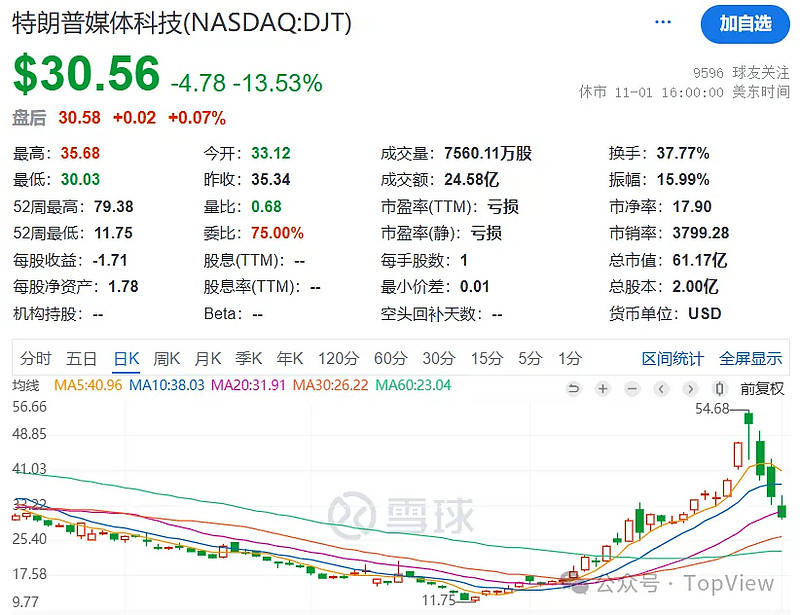800x615 pixels.
Task: Switch to the 15分 chart tab
Action: tap(487, 358)
